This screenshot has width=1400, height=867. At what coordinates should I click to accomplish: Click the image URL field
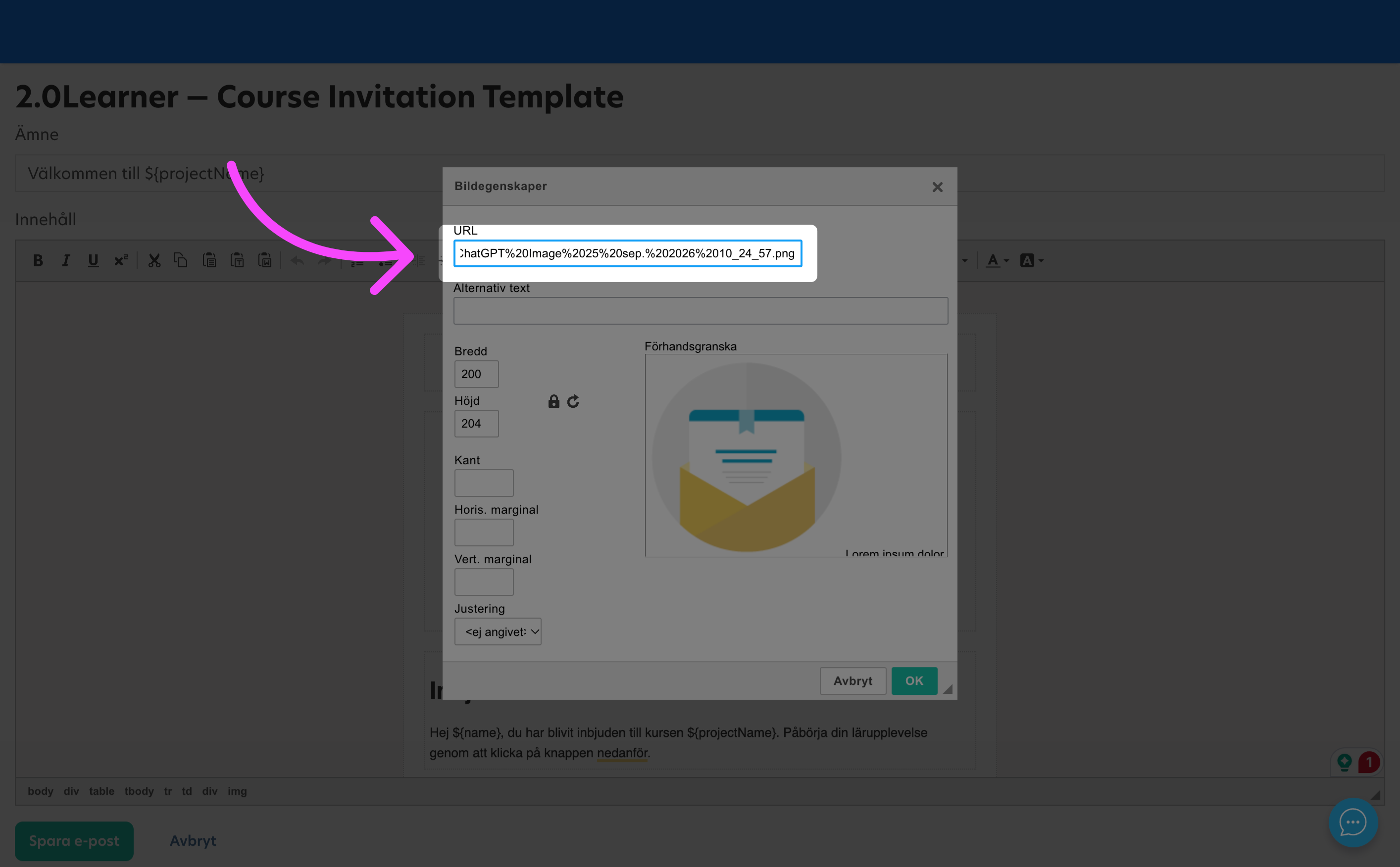(x=627, y=253)
